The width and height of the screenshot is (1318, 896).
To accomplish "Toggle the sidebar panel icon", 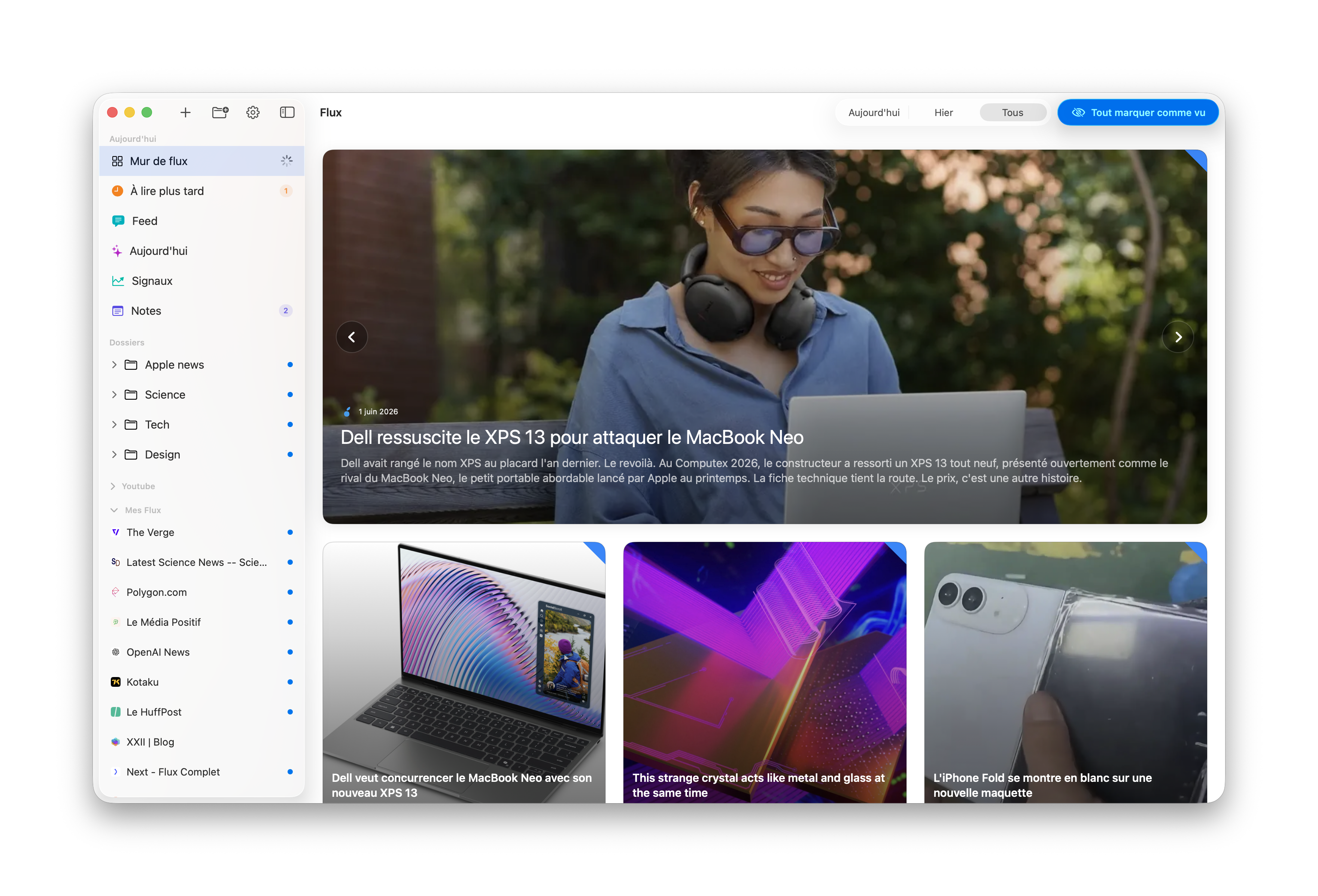I will [288, 113].
